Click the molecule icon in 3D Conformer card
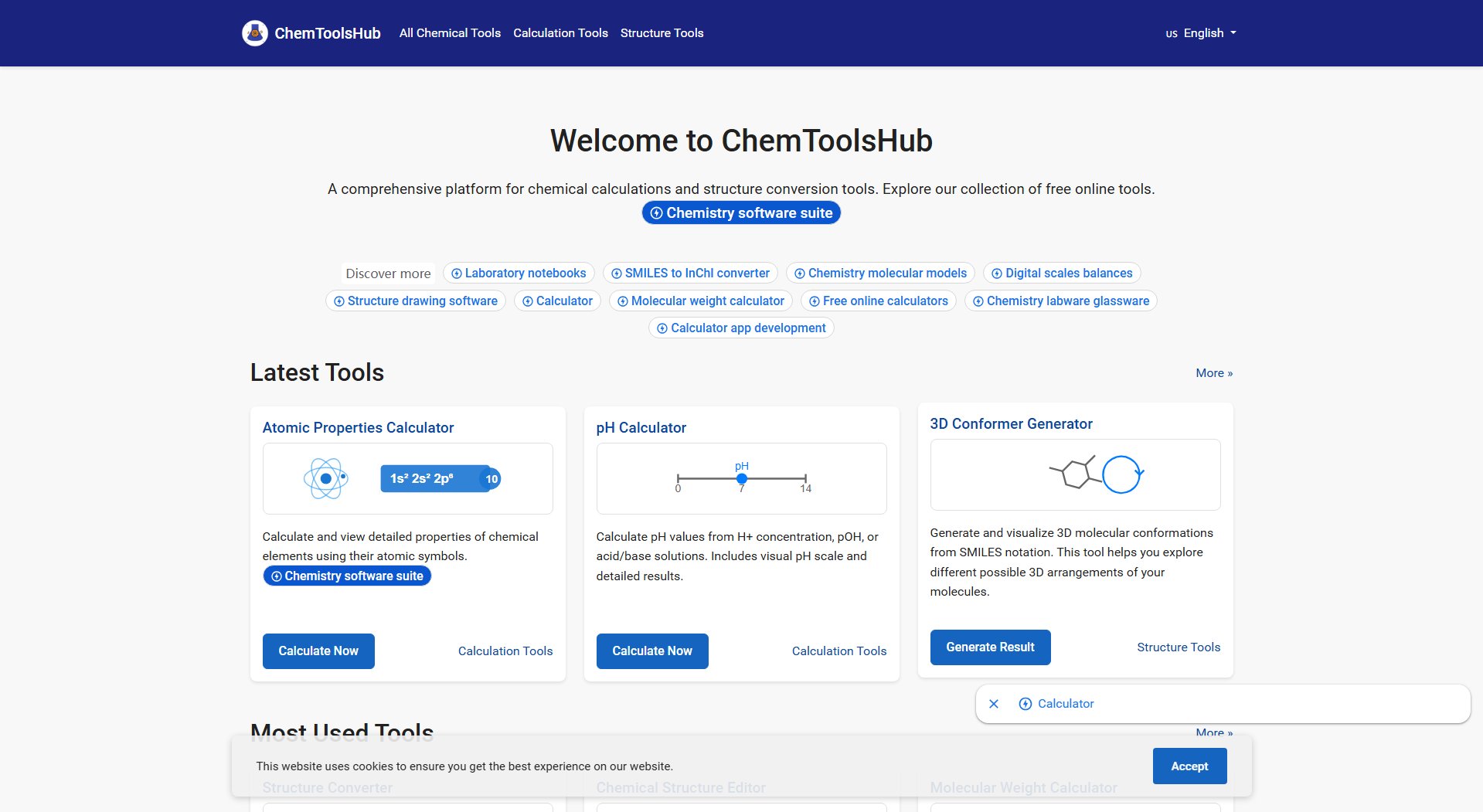 [1075, 474]
